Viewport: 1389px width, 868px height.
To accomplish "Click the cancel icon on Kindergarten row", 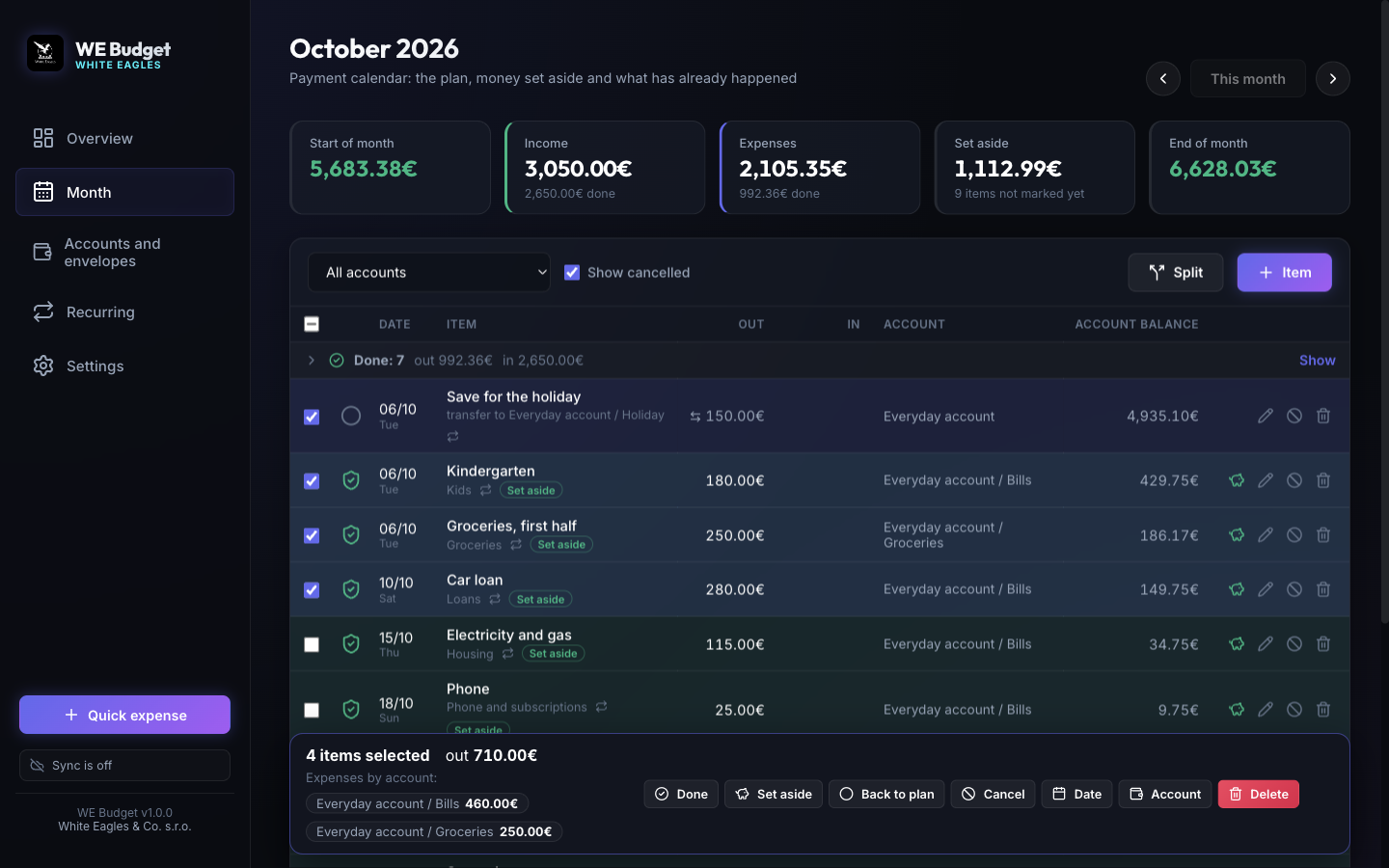I will pos(1294,480).
